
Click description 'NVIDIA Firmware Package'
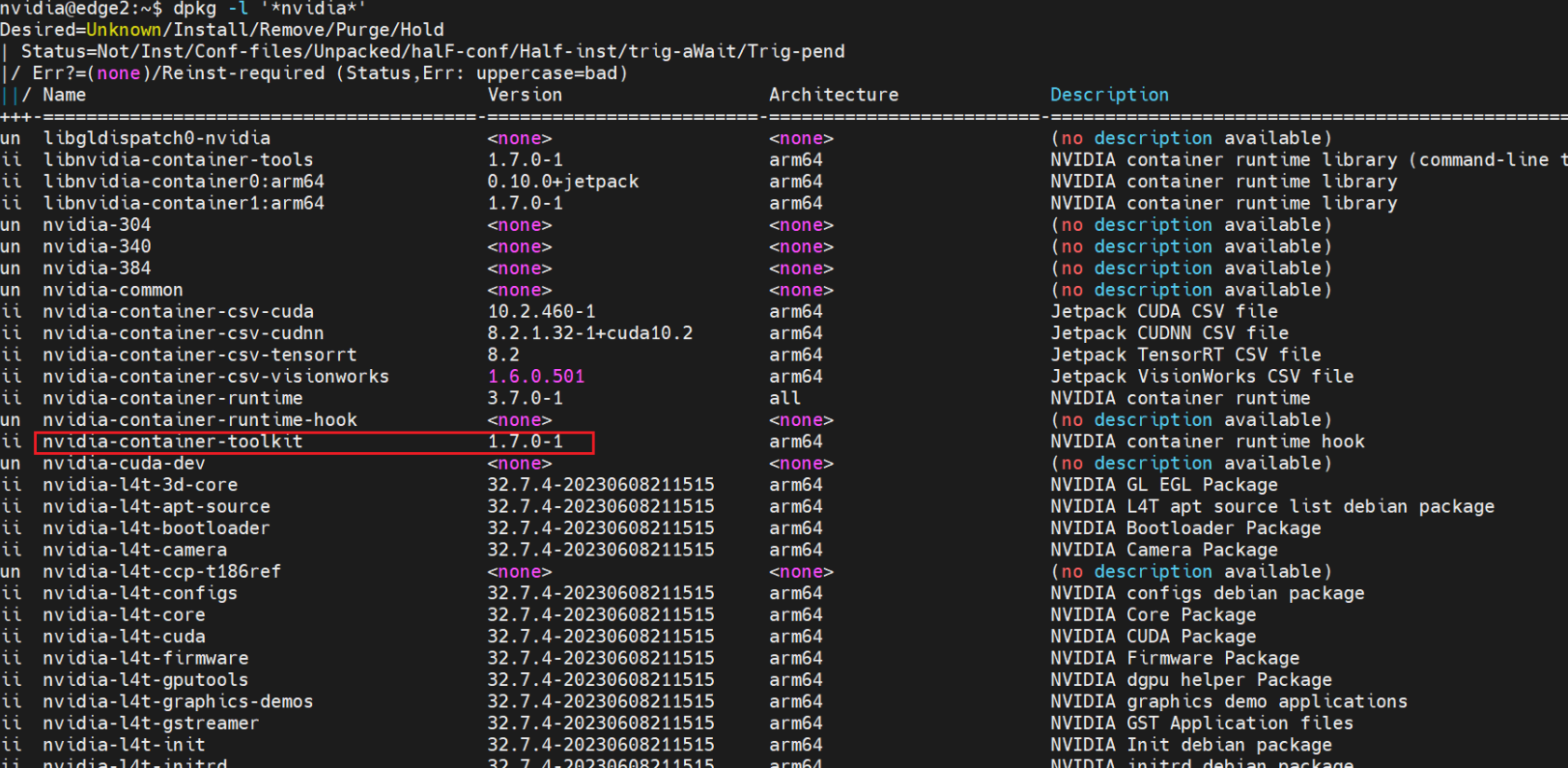click(1175, 658)
